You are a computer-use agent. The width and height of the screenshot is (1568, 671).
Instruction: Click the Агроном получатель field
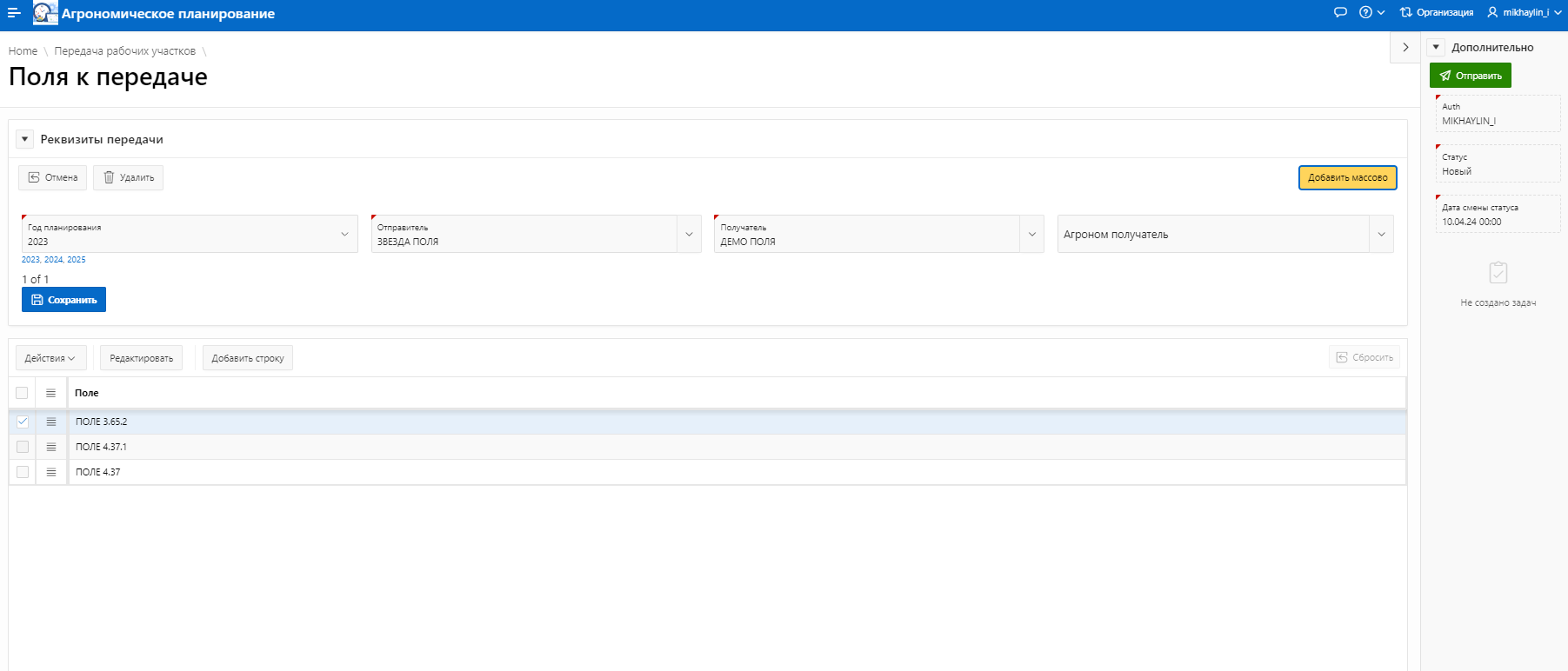tap(1213, 234)
